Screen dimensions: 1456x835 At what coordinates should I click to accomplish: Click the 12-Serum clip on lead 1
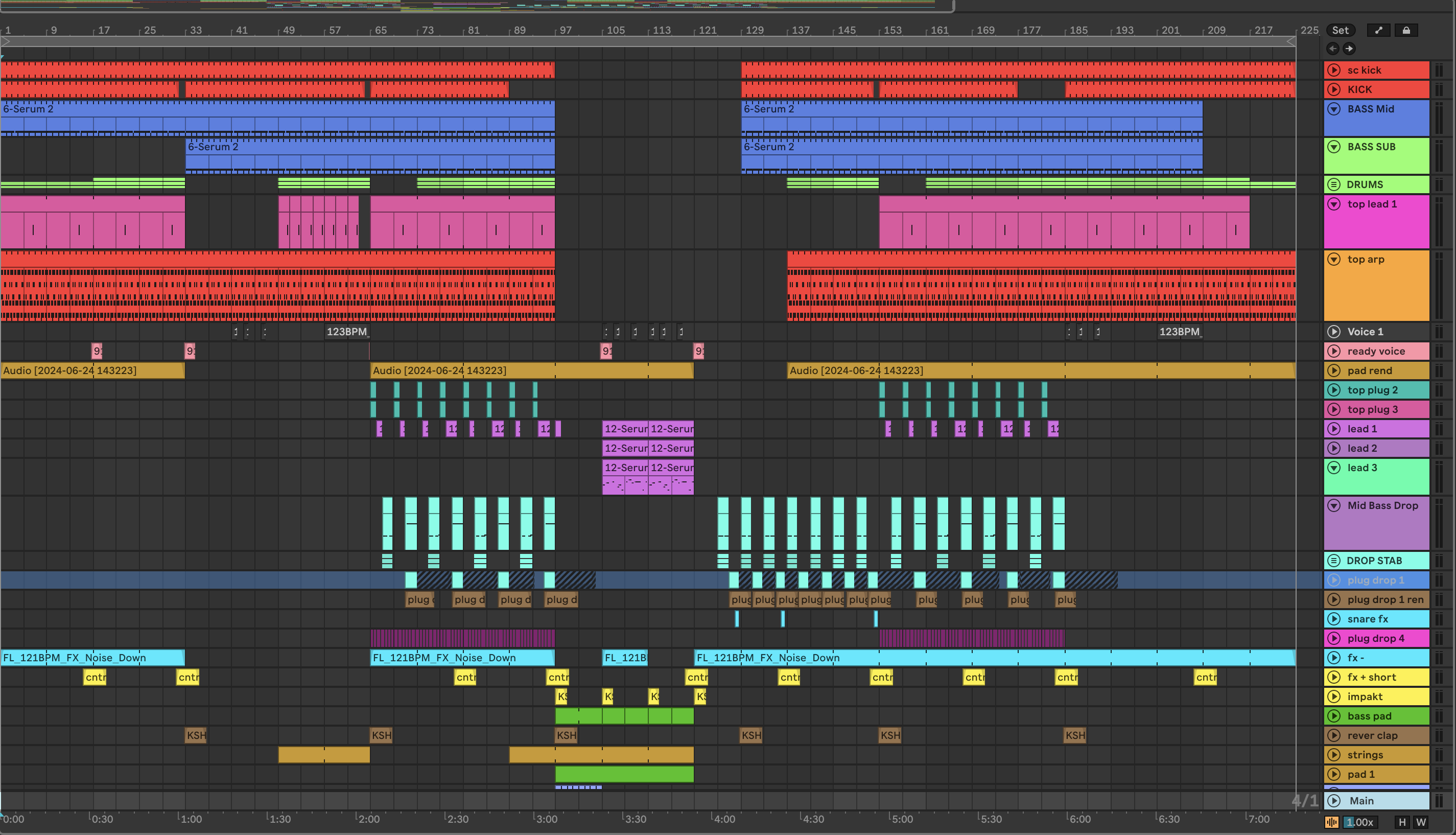(x=625, y=429)
